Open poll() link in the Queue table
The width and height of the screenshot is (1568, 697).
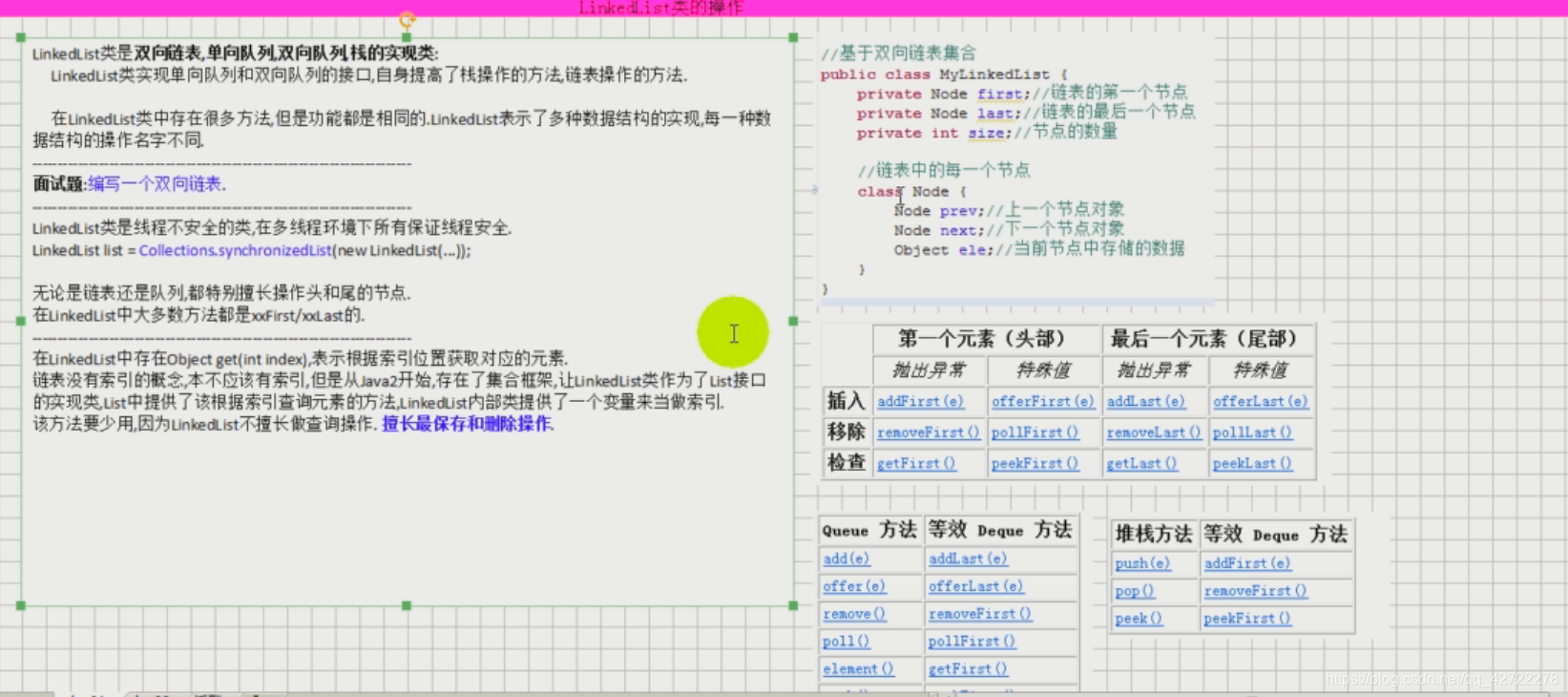(x=847, y=642)
